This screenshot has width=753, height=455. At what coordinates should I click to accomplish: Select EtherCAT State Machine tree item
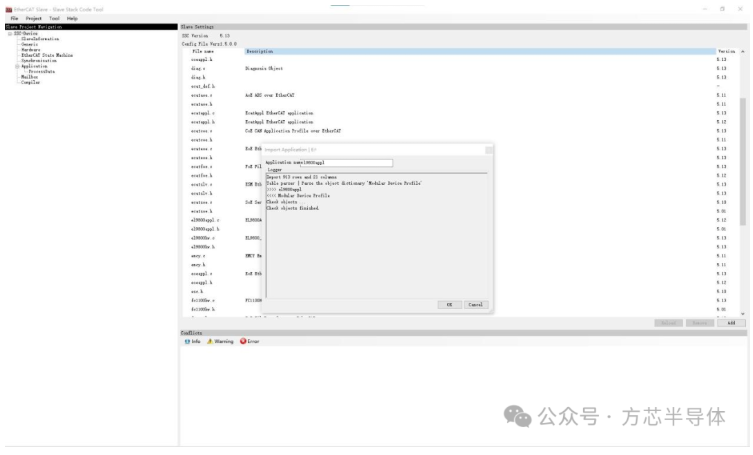click(x=47, y=55)
